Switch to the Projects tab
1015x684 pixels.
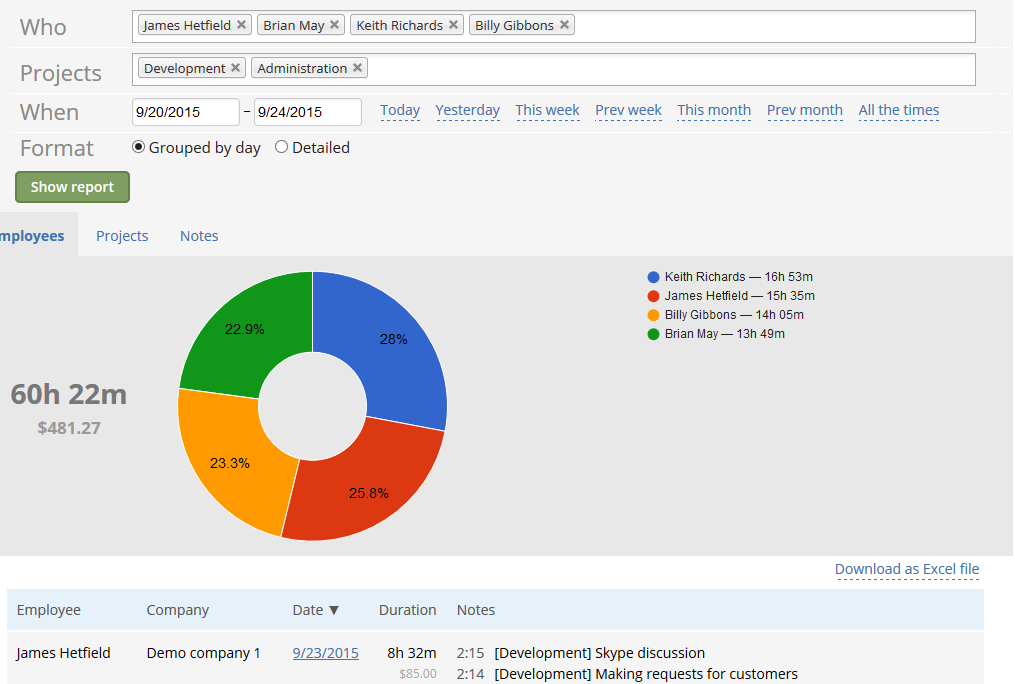coord(122,236)
